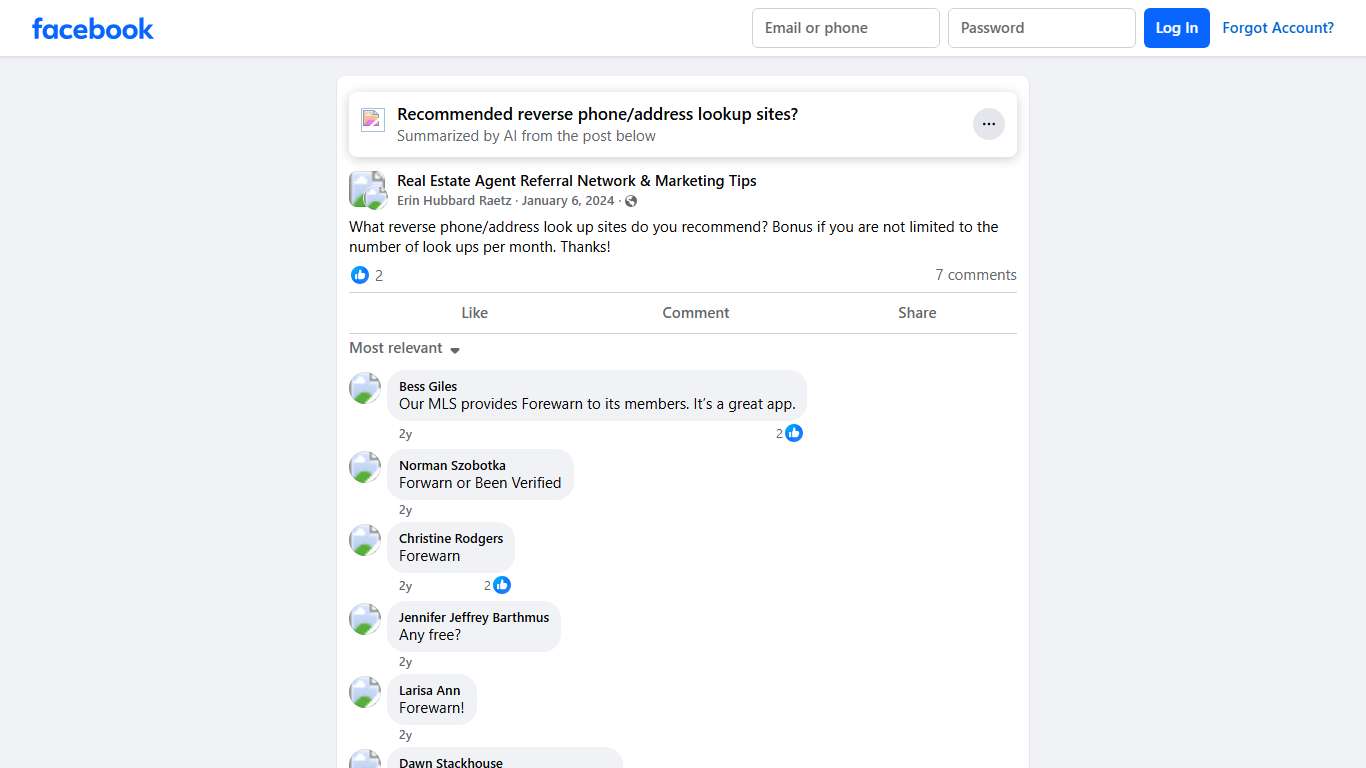Click the thumbs-up reaction icon under the post

pyautogui.click(x=360, y=275)
